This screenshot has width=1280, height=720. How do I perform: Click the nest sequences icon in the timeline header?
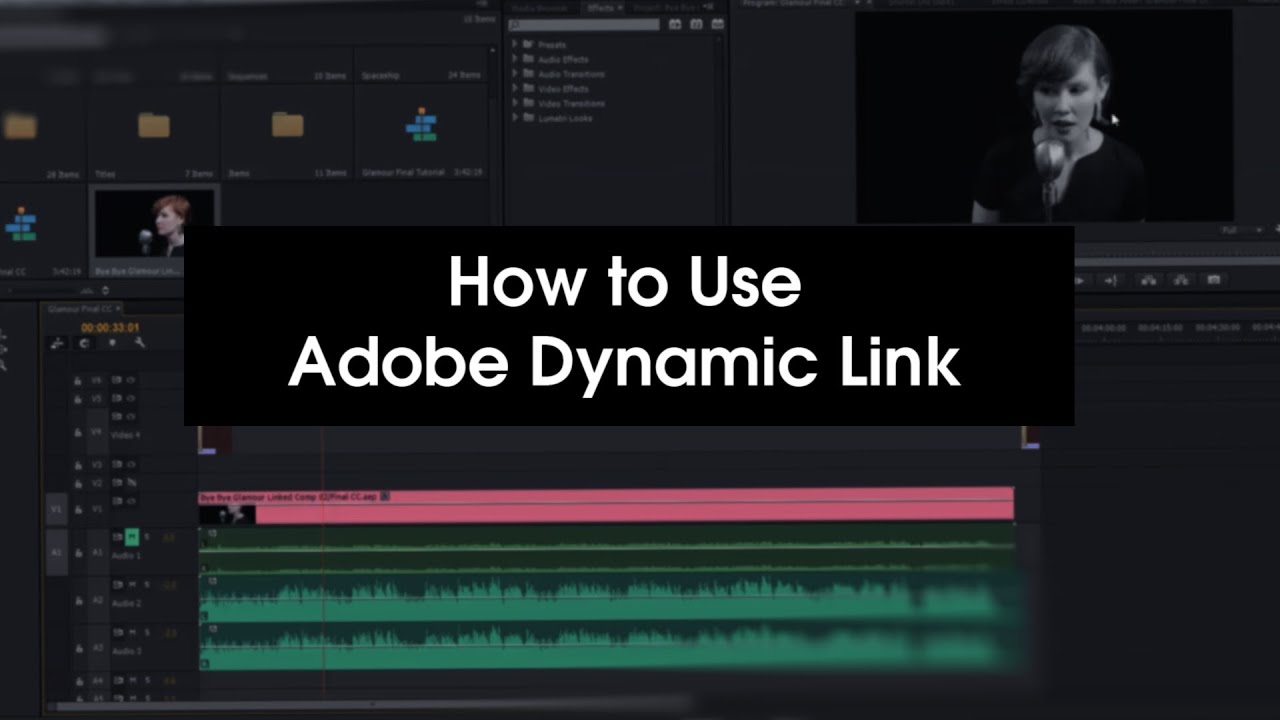pyautogui.click(x=57, y=343)
